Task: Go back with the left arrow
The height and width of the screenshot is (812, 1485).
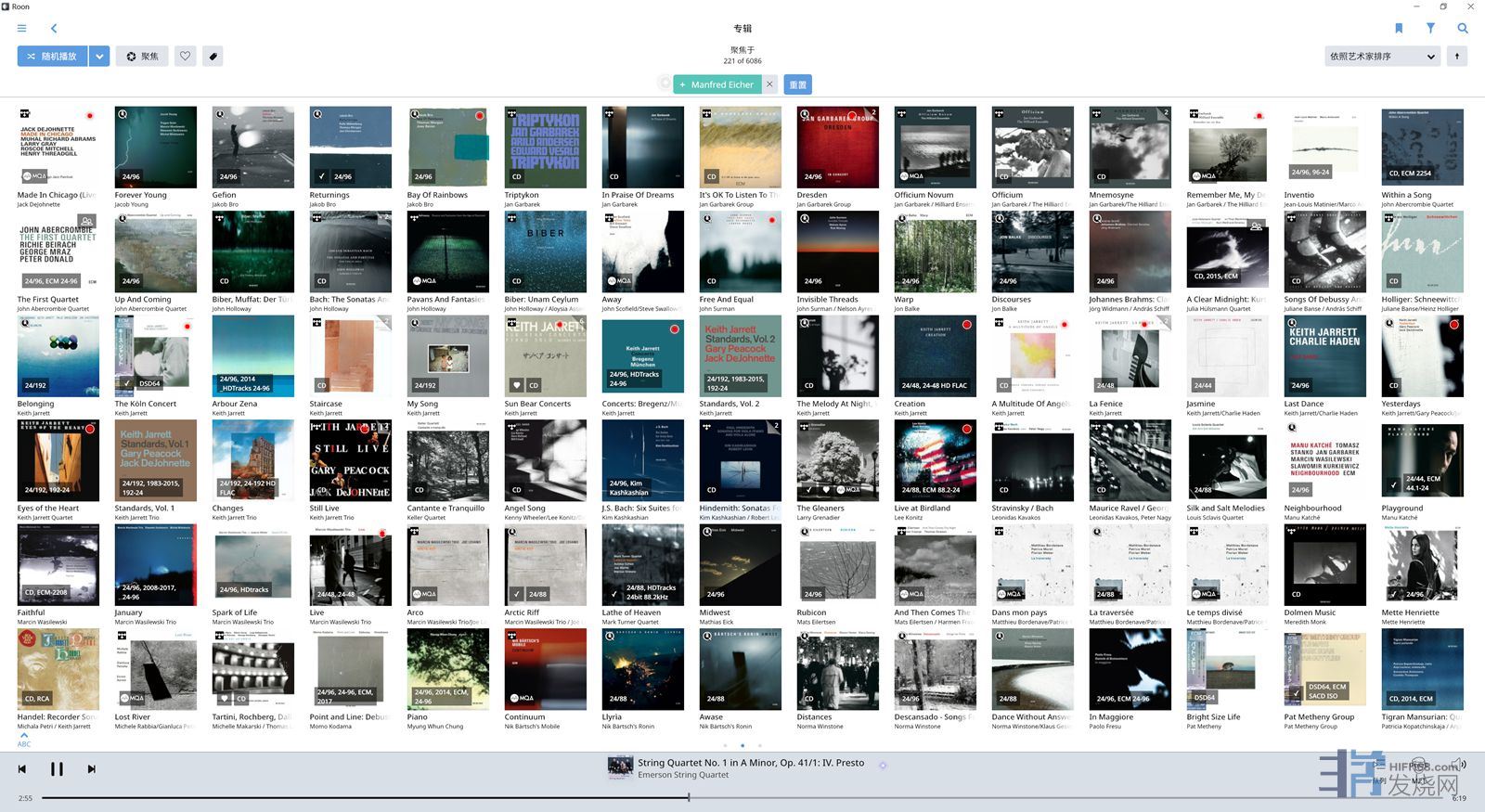Action: (x=54, y=29)
